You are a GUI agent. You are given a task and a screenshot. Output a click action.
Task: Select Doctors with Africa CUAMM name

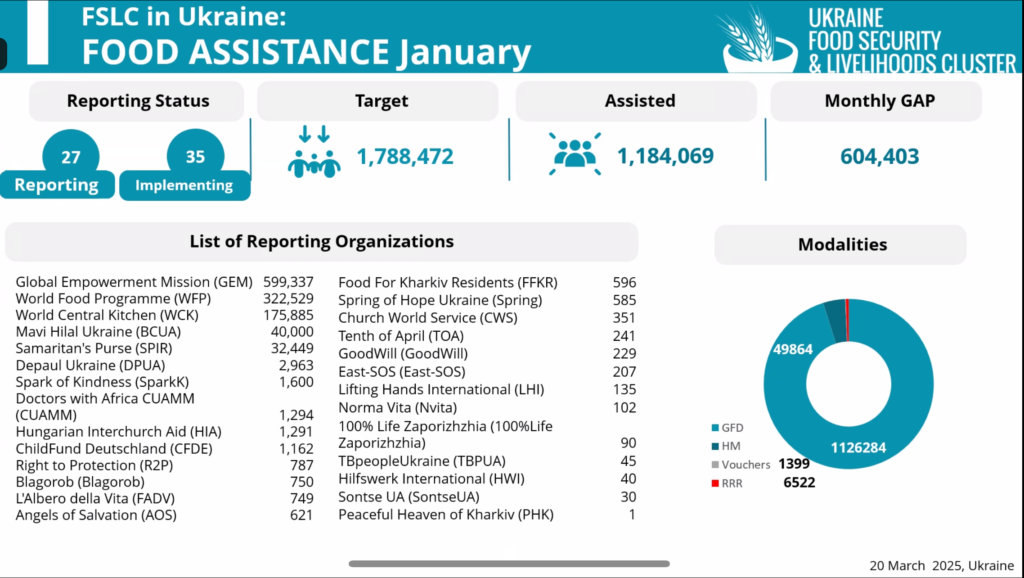pos(105,407)
